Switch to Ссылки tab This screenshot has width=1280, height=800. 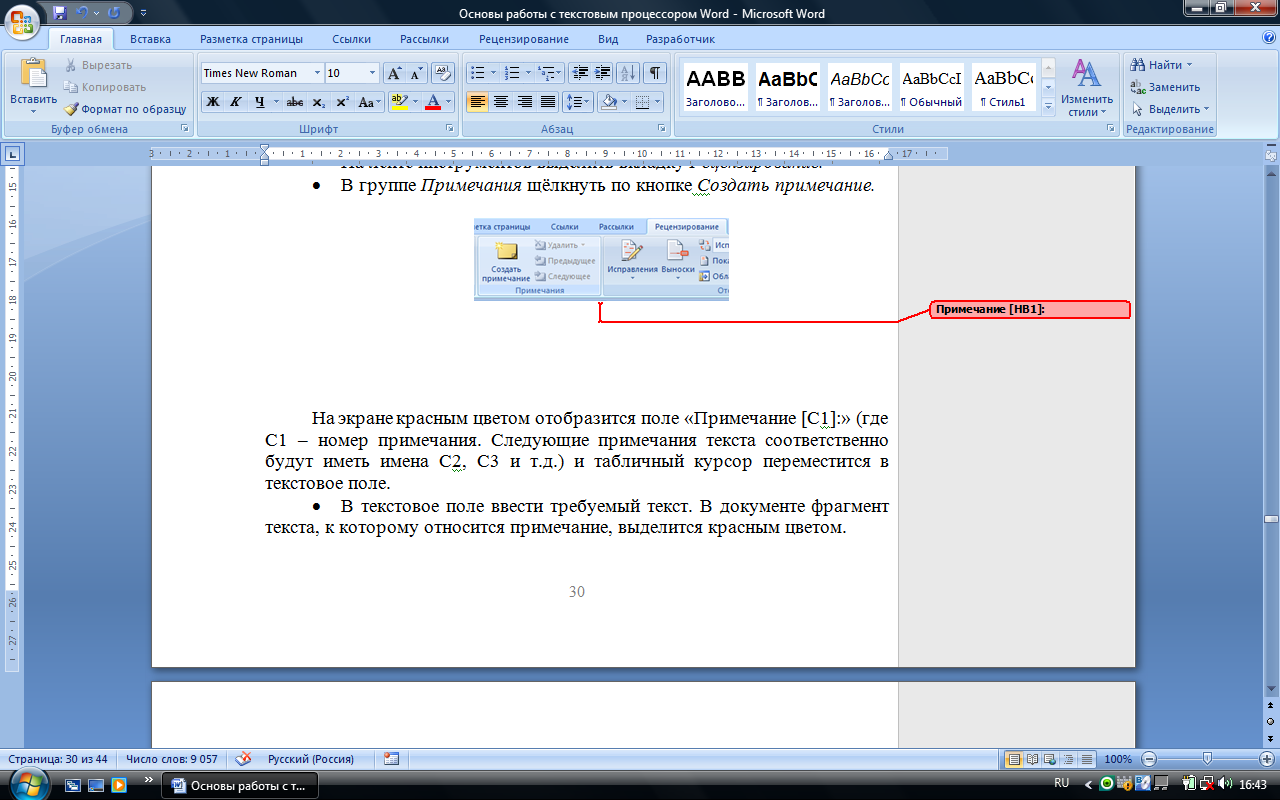pyautogui.click(x=352, y=39)
